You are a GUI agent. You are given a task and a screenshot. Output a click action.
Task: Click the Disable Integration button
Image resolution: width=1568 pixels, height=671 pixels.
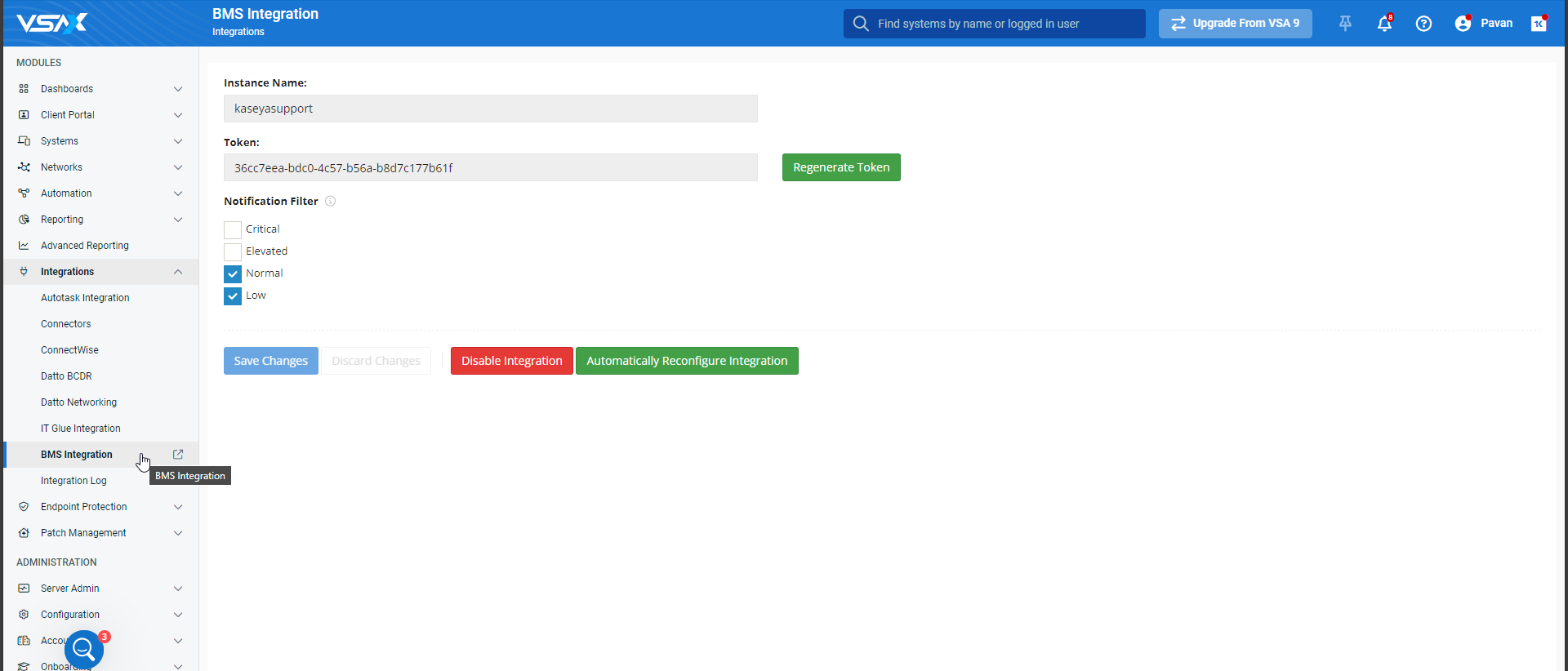pyautogui.click(x=511, y=361)
